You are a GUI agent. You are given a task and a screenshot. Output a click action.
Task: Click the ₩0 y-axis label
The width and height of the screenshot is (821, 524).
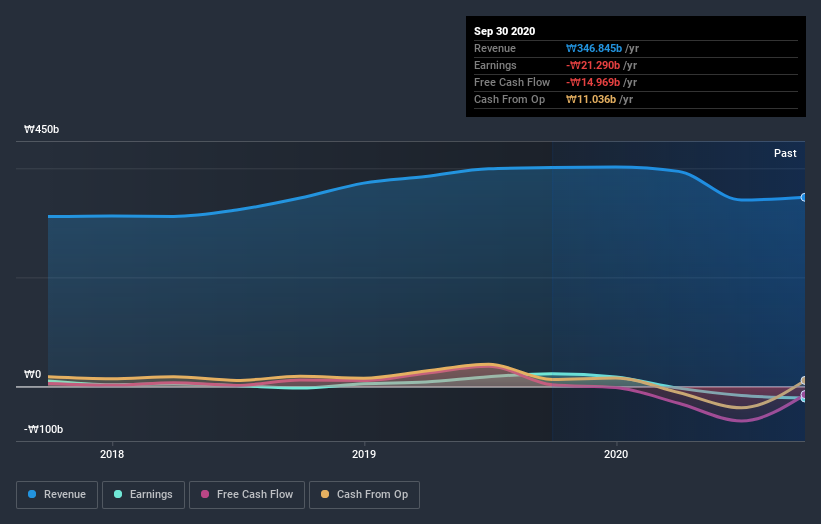(32, 374)
